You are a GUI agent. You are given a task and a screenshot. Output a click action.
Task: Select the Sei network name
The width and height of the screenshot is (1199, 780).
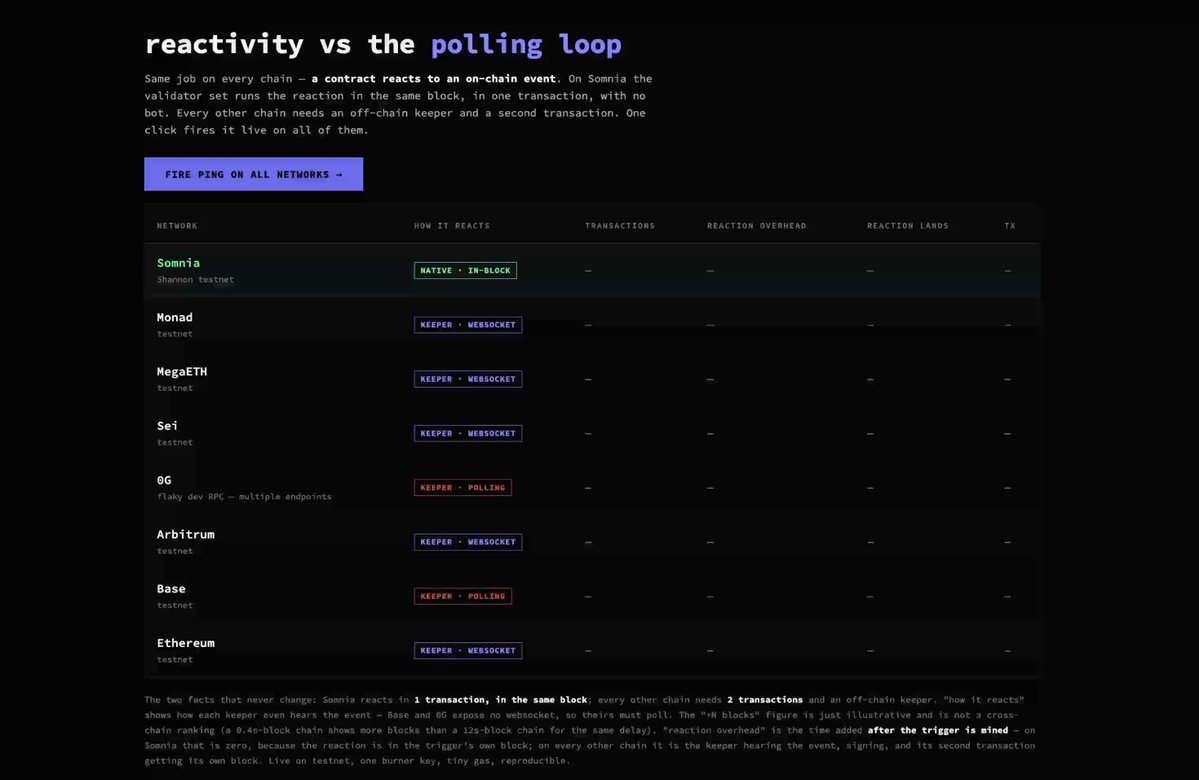coord(167,426)
